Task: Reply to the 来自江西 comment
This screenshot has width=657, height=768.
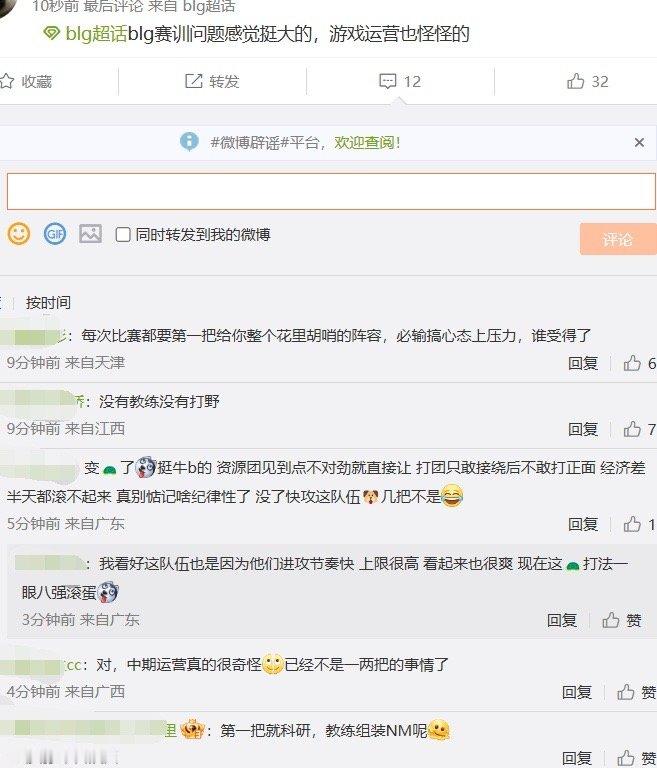Action: coord(583,429)
